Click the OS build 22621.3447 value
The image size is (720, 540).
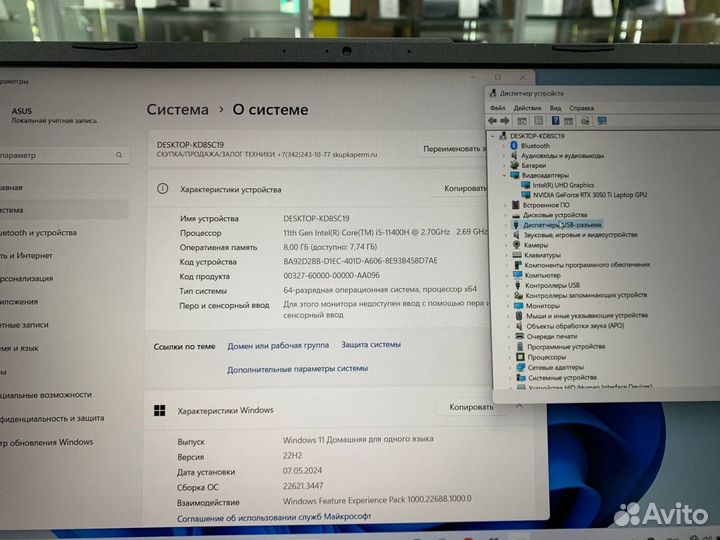303,486
